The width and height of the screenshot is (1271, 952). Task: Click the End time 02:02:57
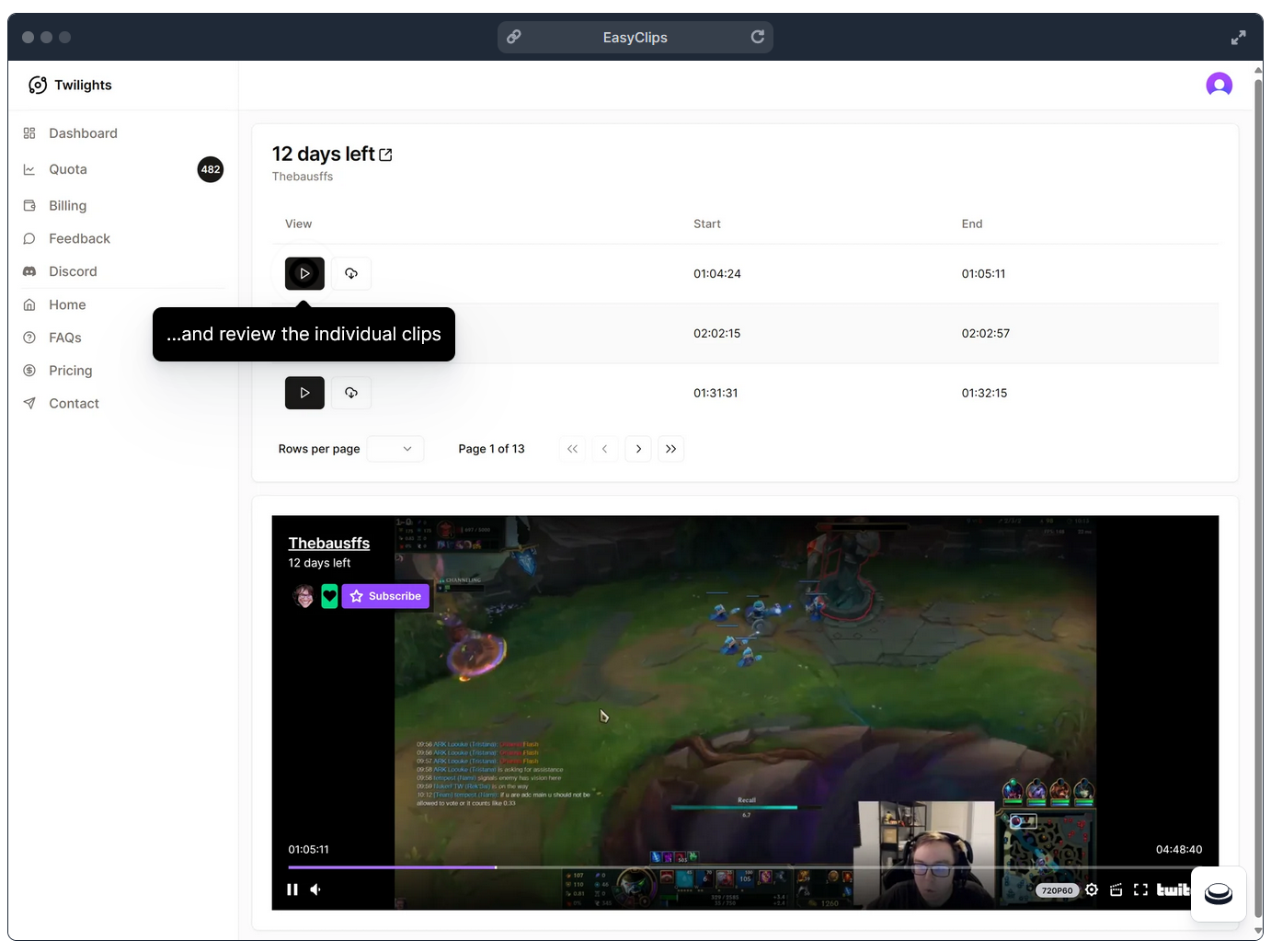pyautogui.click(x=986, y=333)
